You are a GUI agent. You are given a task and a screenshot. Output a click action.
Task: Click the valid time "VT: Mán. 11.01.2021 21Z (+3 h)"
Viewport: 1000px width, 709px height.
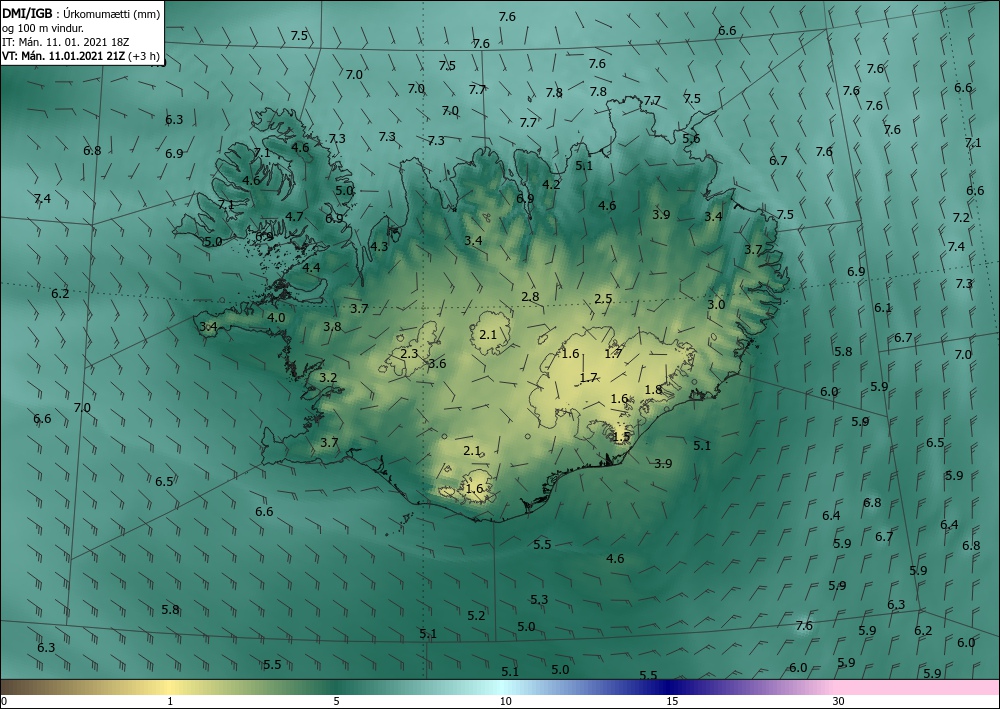point(80,56)
